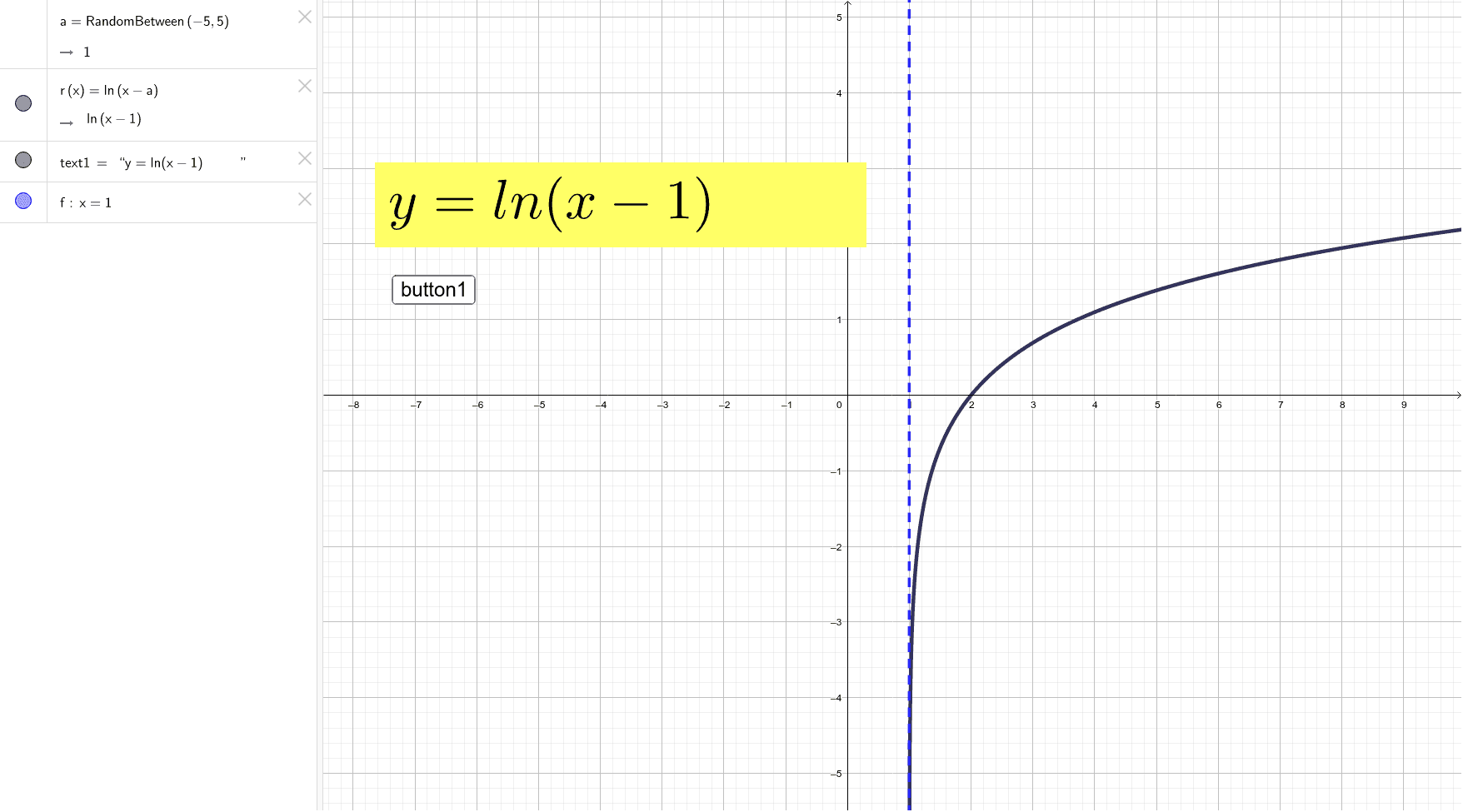Screen dimensions: 1463x812
Task: Remove the function r(x) = ln(x - a)
Action: tap(304, 86)
